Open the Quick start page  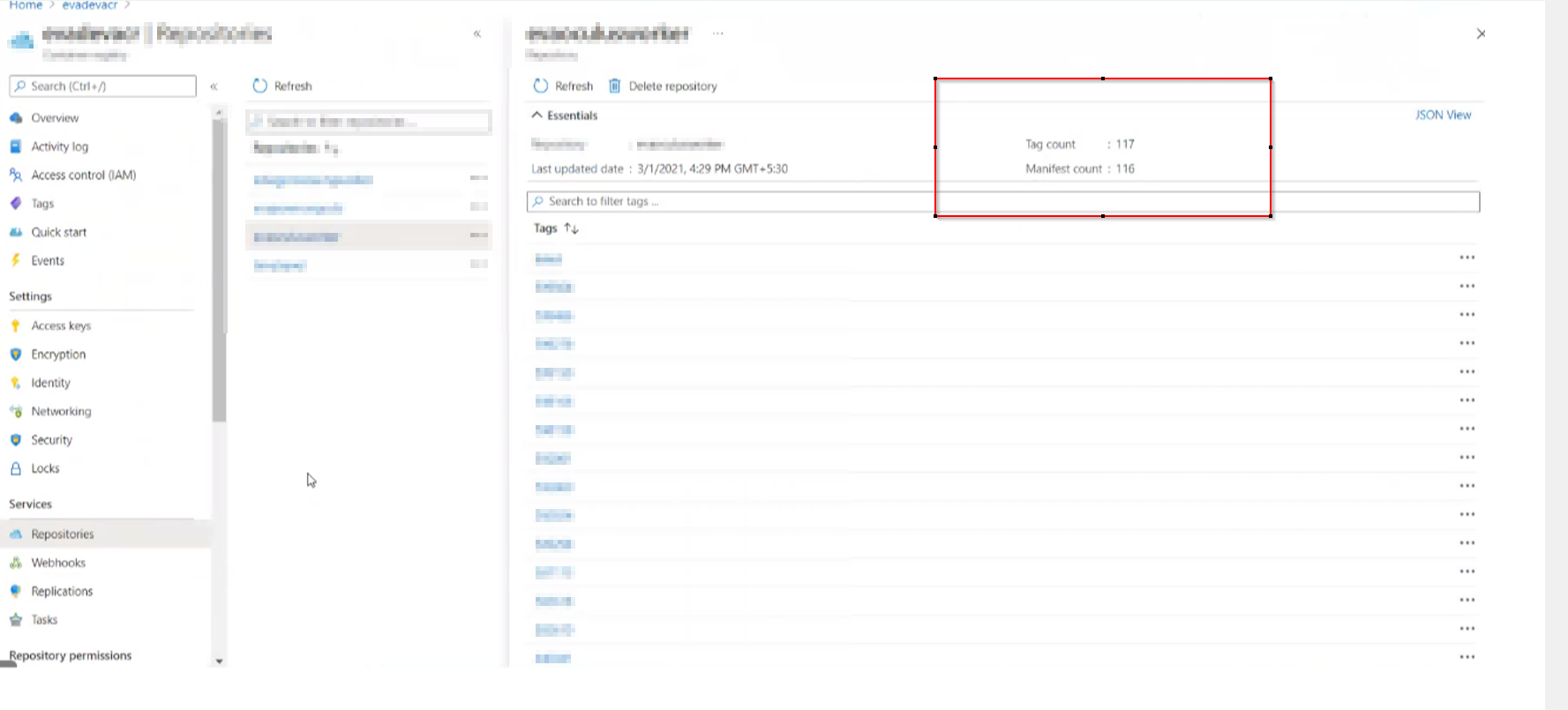tap(59, 232)
